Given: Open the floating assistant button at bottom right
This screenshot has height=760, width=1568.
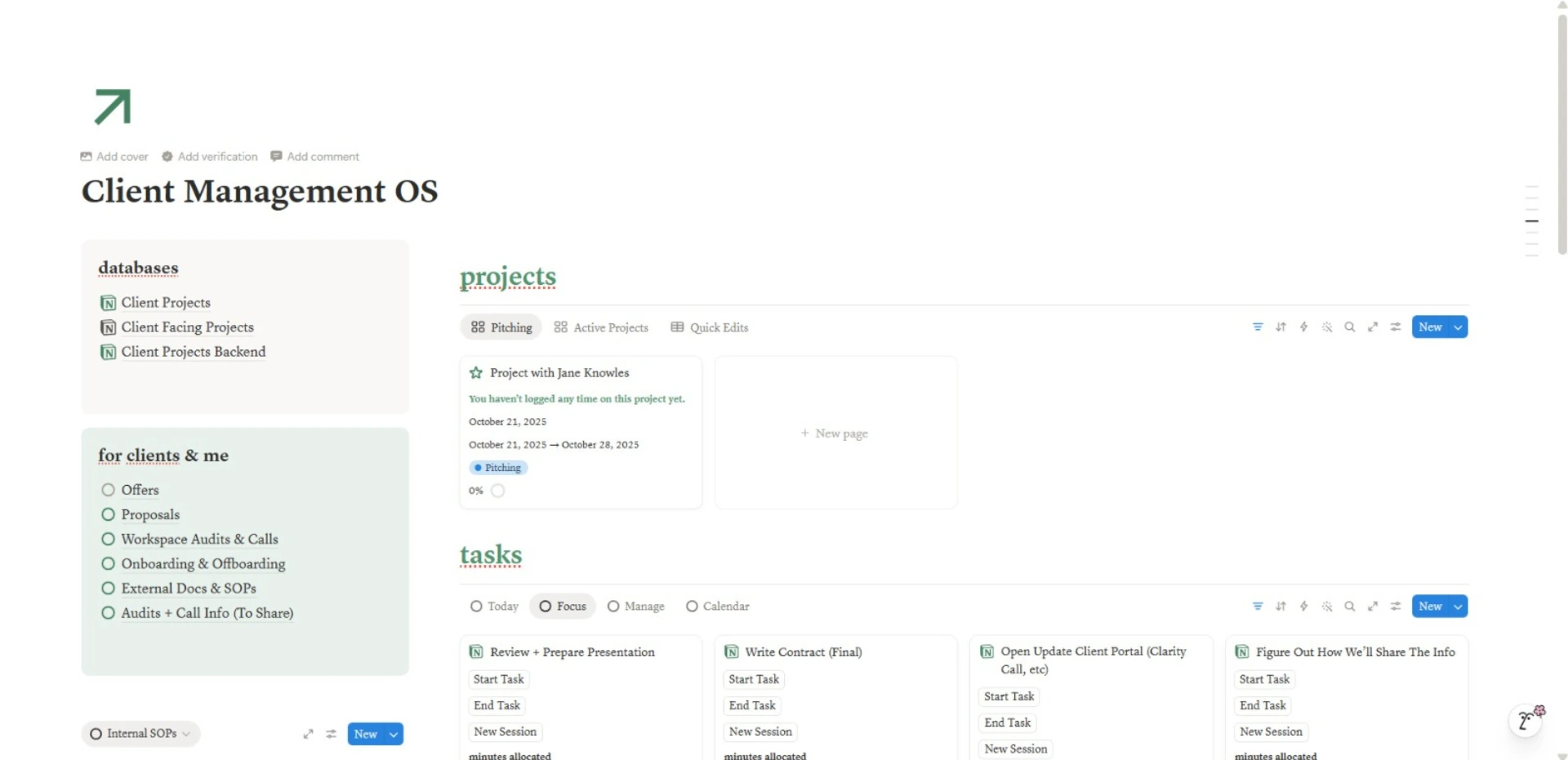Looking at the screenshot, I should point(1526,721).
